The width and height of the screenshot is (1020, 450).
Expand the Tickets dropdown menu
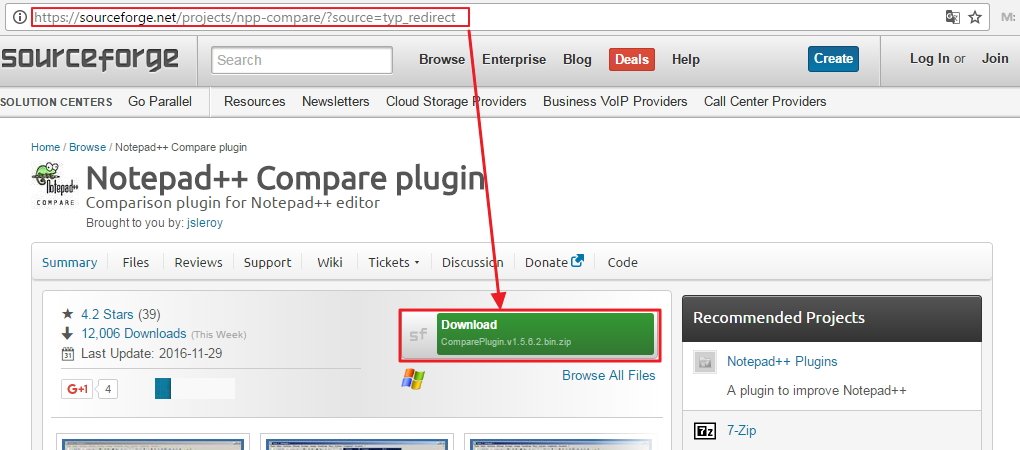[x=394, y=262]
